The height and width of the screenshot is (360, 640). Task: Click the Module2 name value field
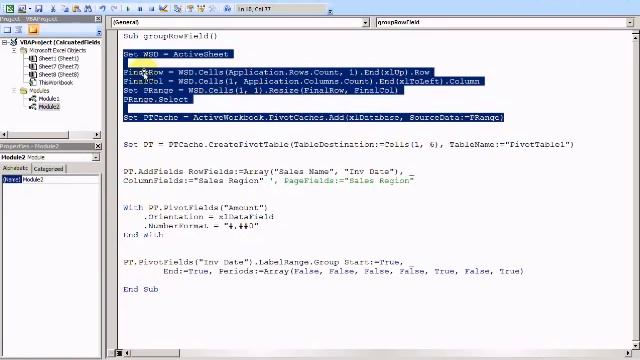point(60,180)
